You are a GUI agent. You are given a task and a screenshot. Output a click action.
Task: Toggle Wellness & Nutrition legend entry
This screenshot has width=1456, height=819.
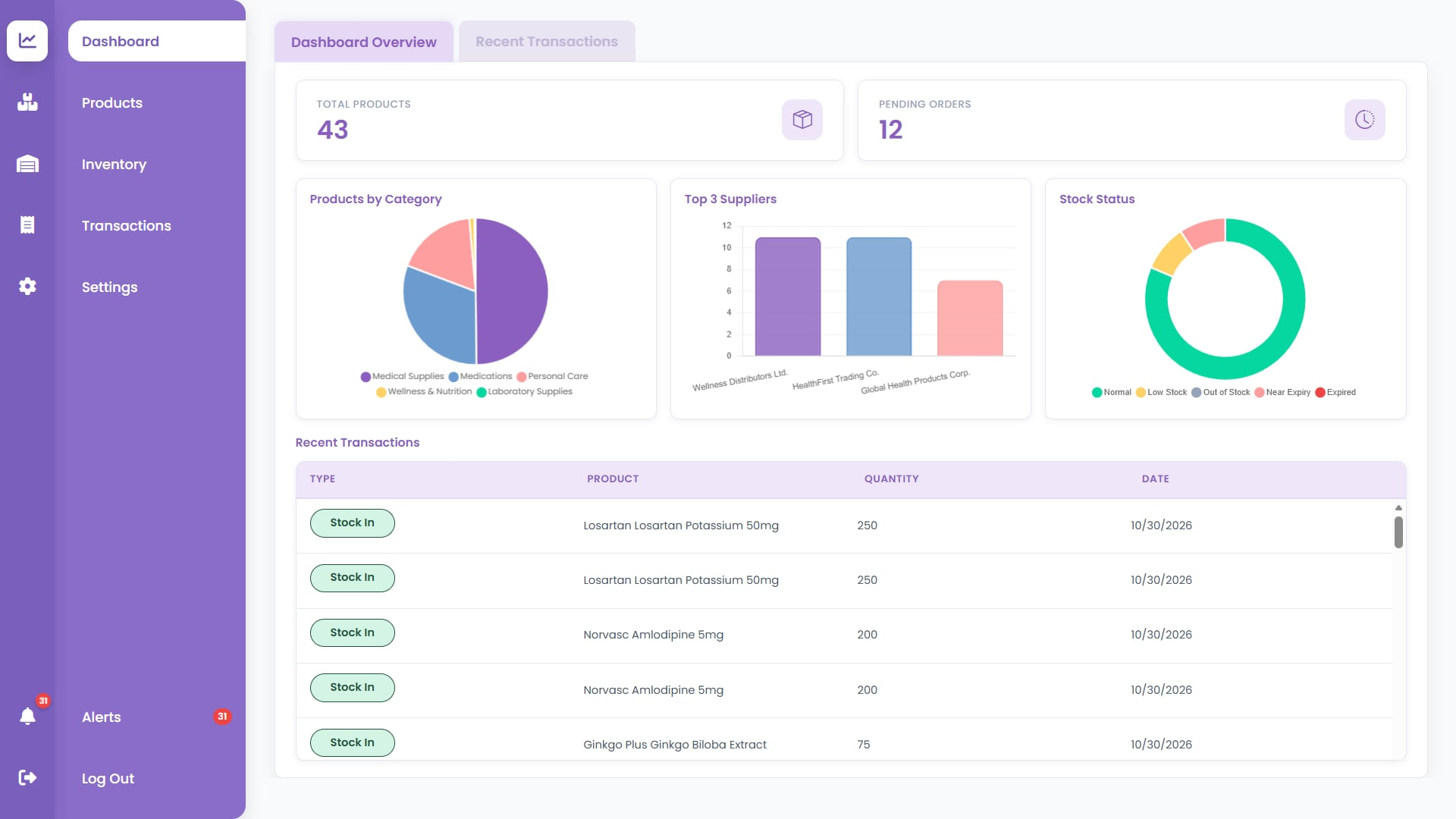coord(424,391)
